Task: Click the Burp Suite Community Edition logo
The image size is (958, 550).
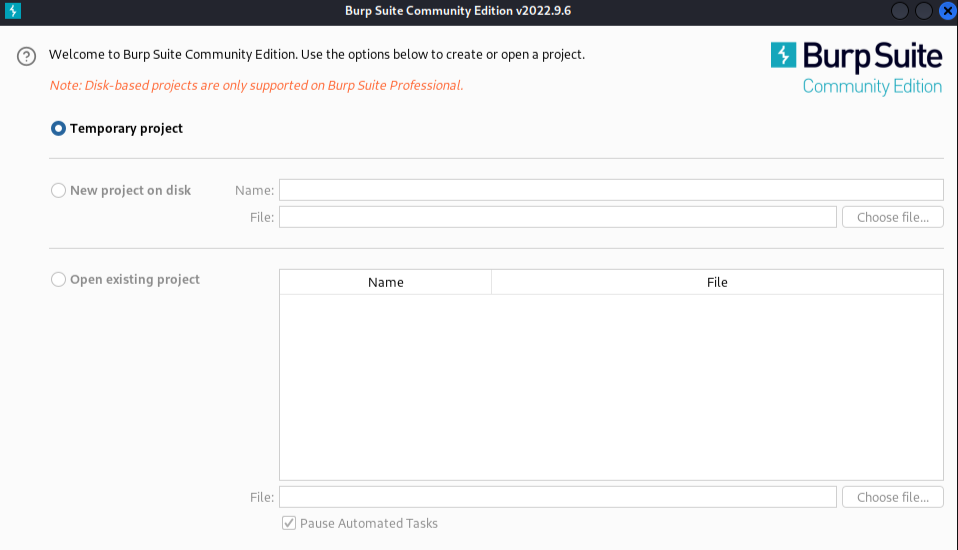Action: pyautogui.click(x=856, y=68)
